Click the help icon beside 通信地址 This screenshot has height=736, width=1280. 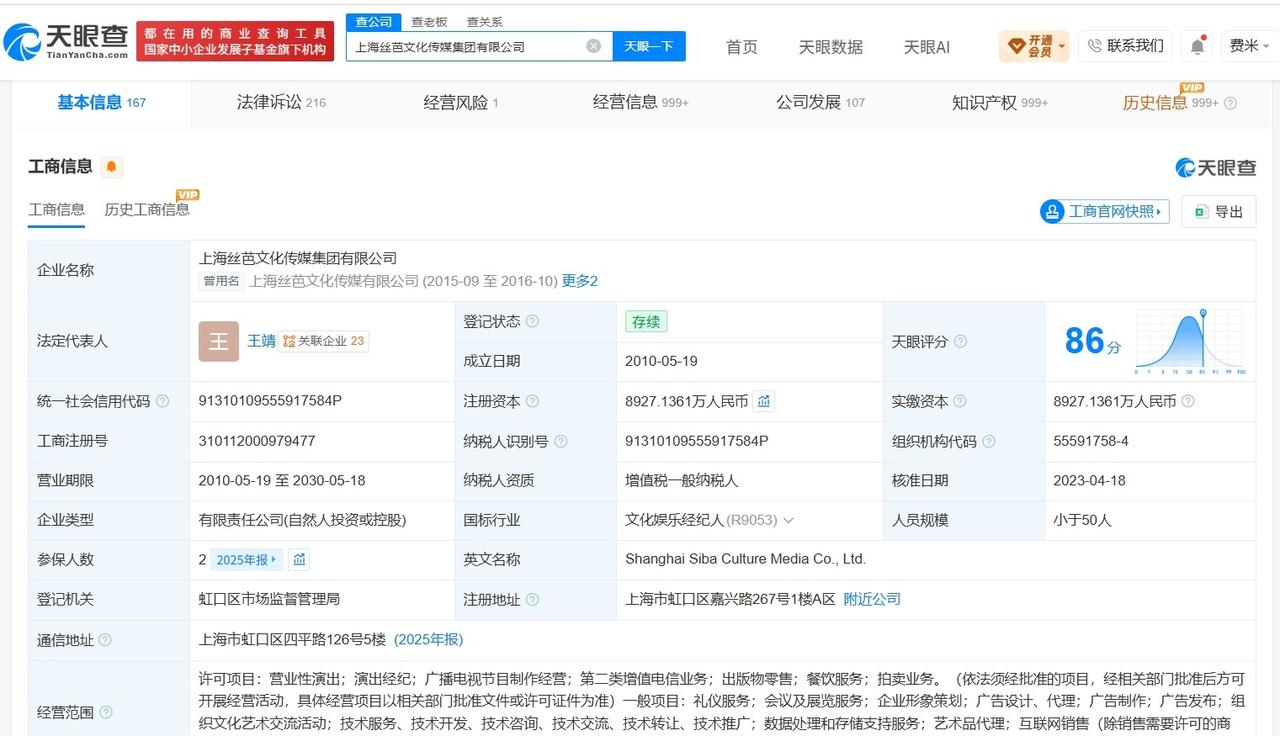tap(104, 640)
